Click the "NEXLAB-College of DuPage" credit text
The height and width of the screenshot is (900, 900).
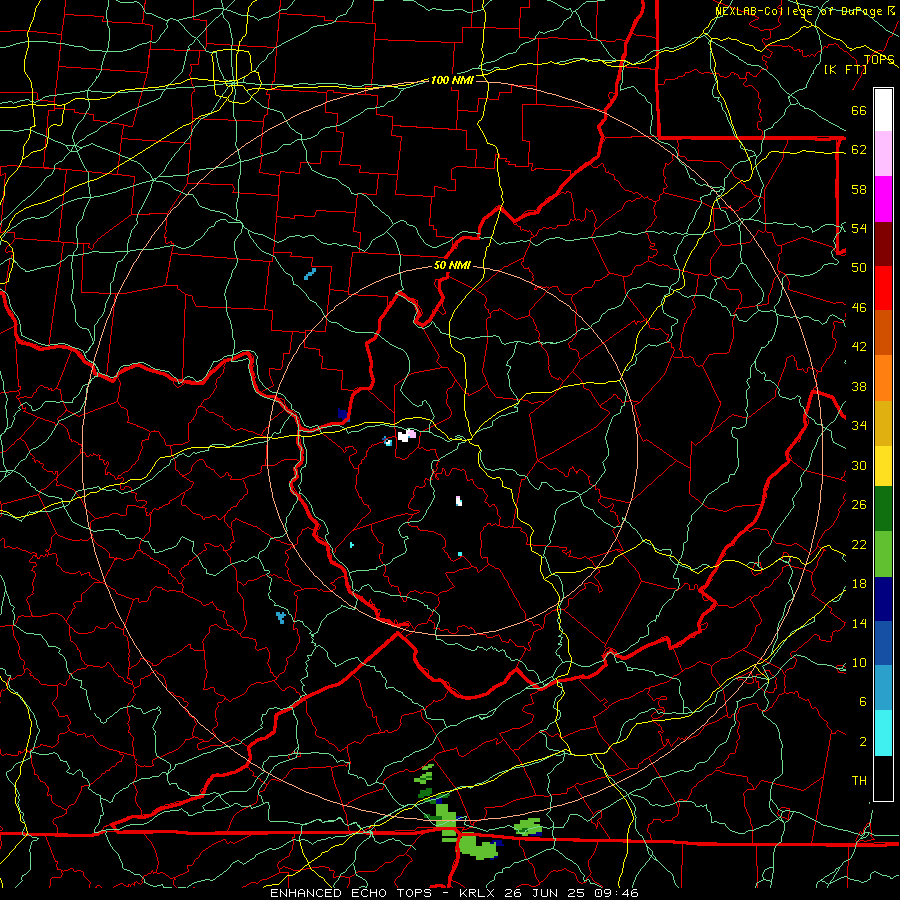click(x=800, y=11)
